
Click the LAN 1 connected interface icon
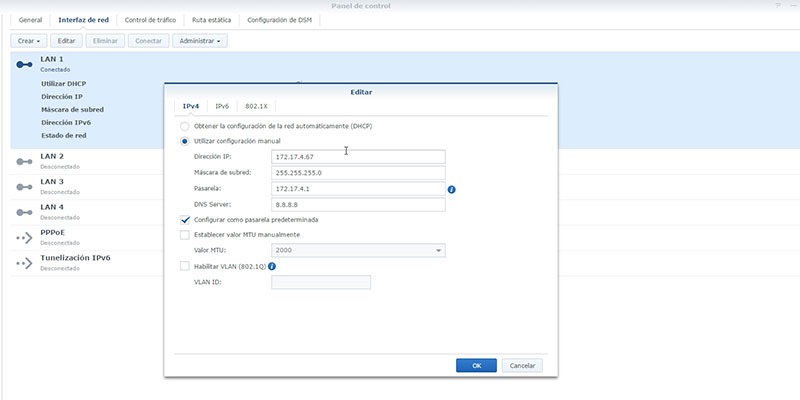pyautogui.click(x=24, y=64)
